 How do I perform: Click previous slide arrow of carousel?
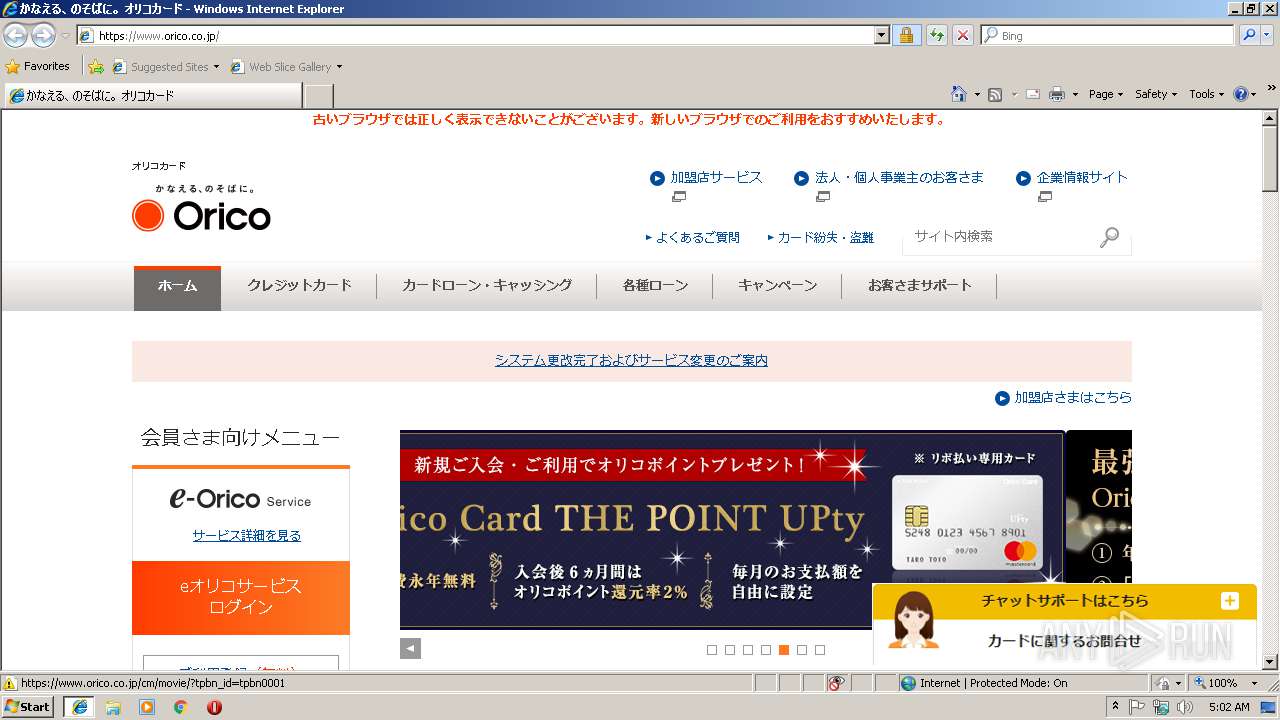tap(410, 648)
